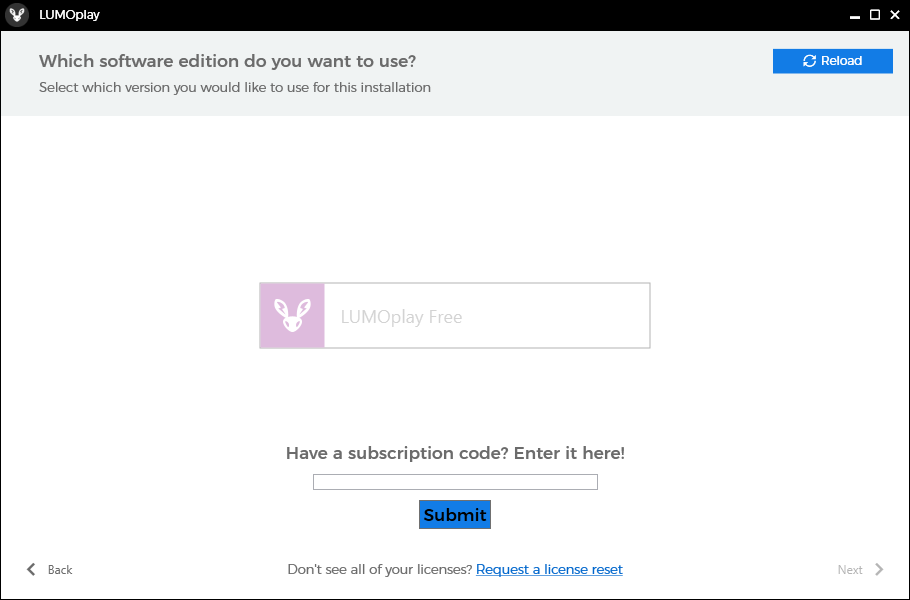Click the pink deer icon on Free edition
The image size is (910, 600).
click(292, 316)
